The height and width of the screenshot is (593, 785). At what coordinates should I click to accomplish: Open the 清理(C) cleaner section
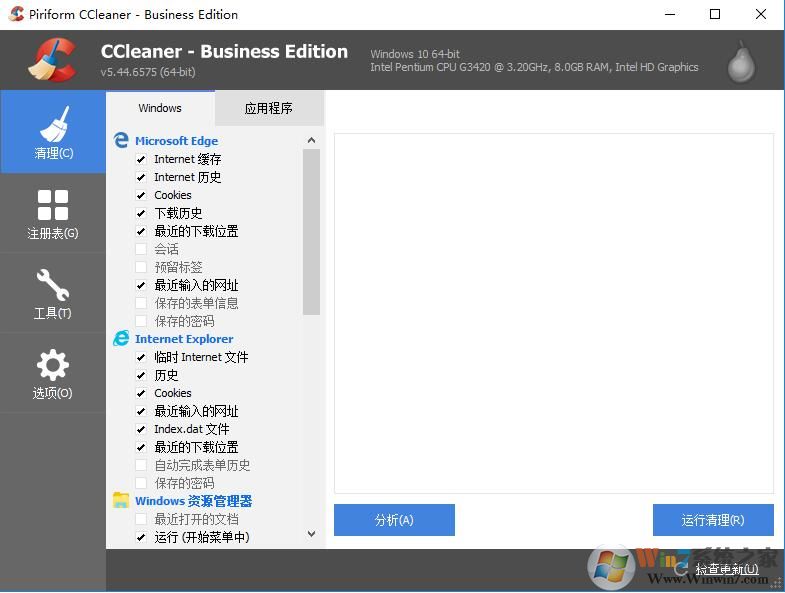[53, 132]
